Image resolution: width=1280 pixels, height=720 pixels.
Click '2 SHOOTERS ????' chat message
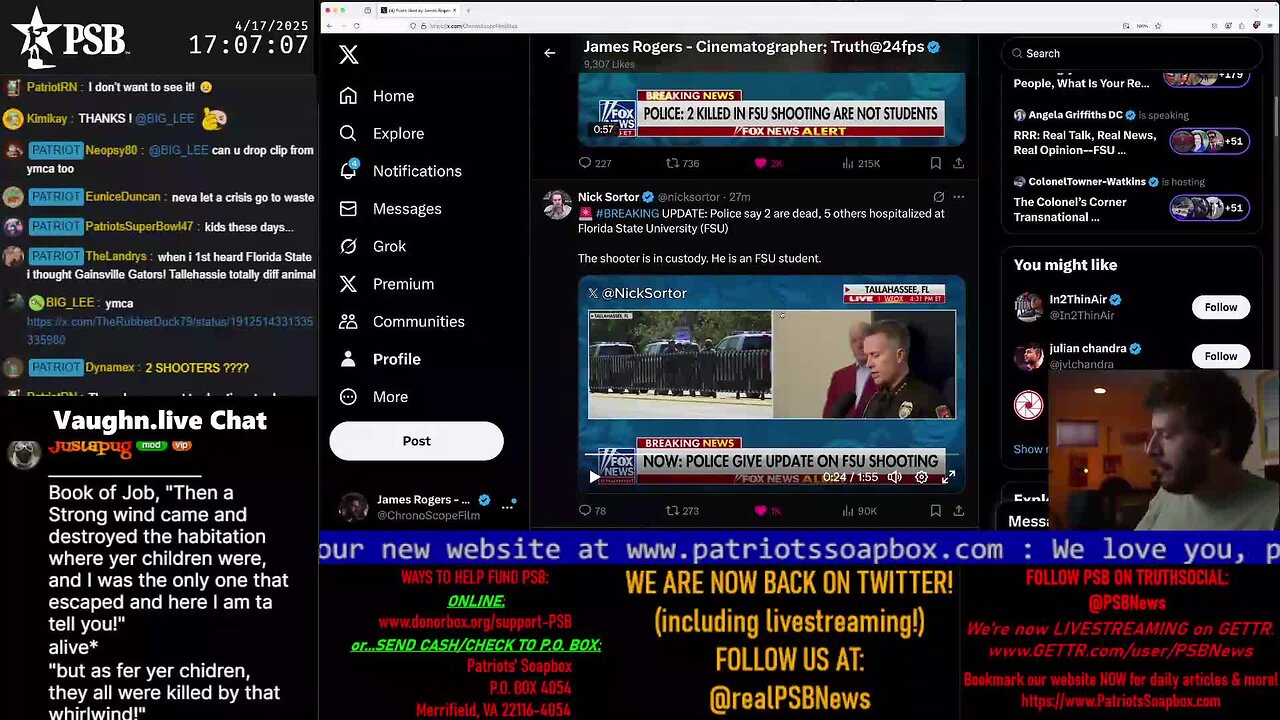coord(197,368)
